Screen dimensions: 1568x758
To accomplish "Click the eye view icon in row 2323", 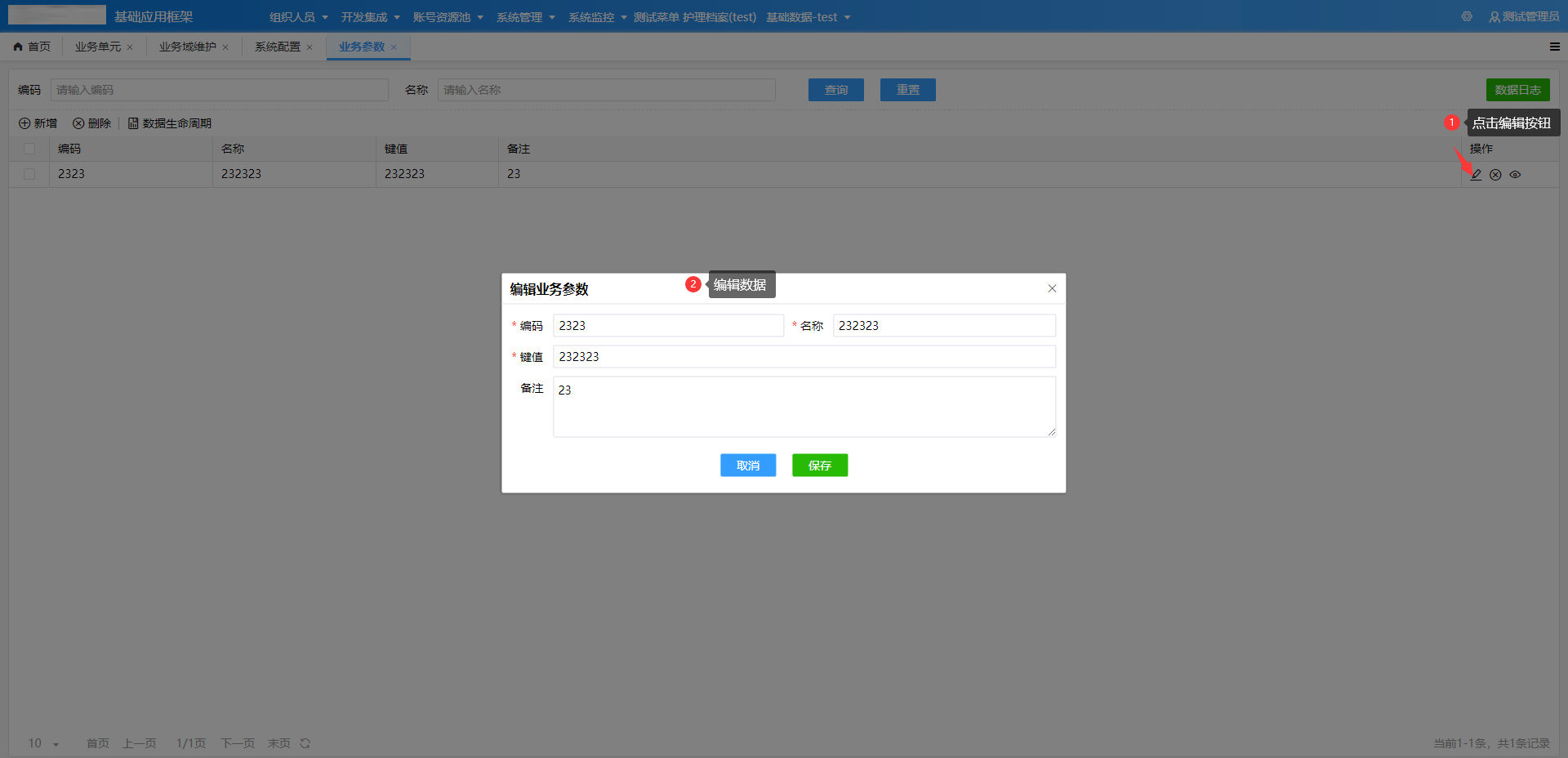I will pyautogui.click(x=1515, y=175).
